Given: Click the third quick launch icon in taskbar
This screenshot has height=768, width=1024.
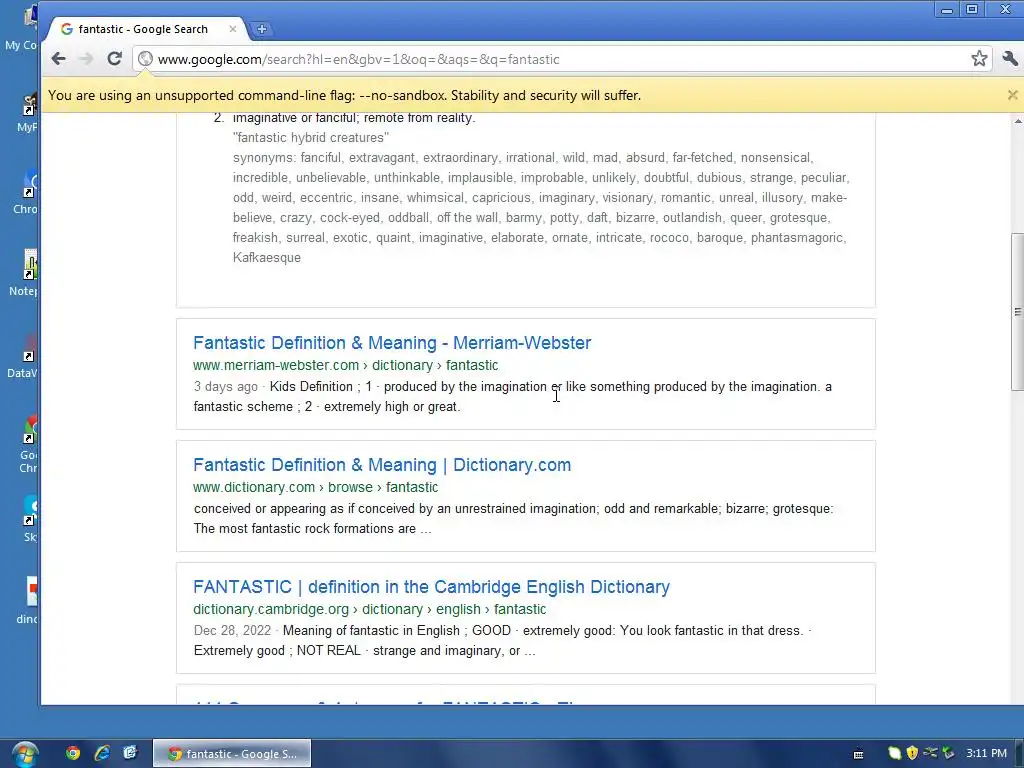Looking at the screenshot, I should point(130,754).
